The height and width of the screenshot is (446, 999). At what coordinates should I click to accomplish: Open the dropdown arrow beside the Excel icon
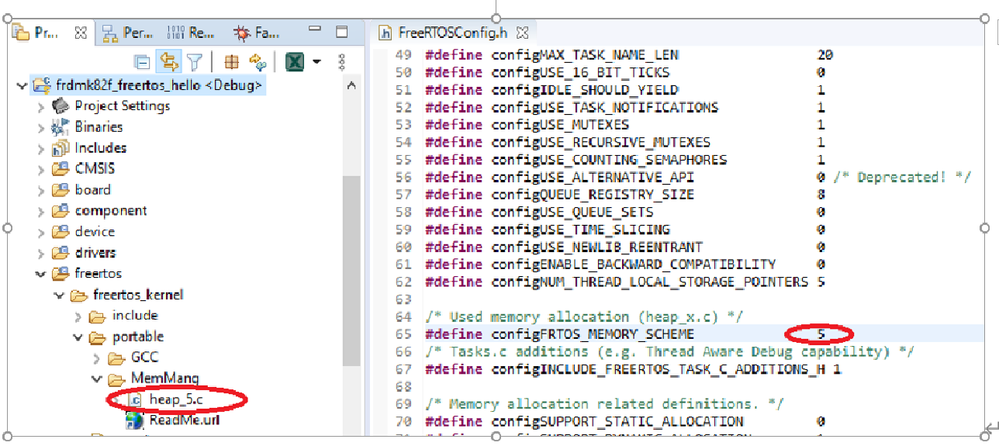[316, 62]
